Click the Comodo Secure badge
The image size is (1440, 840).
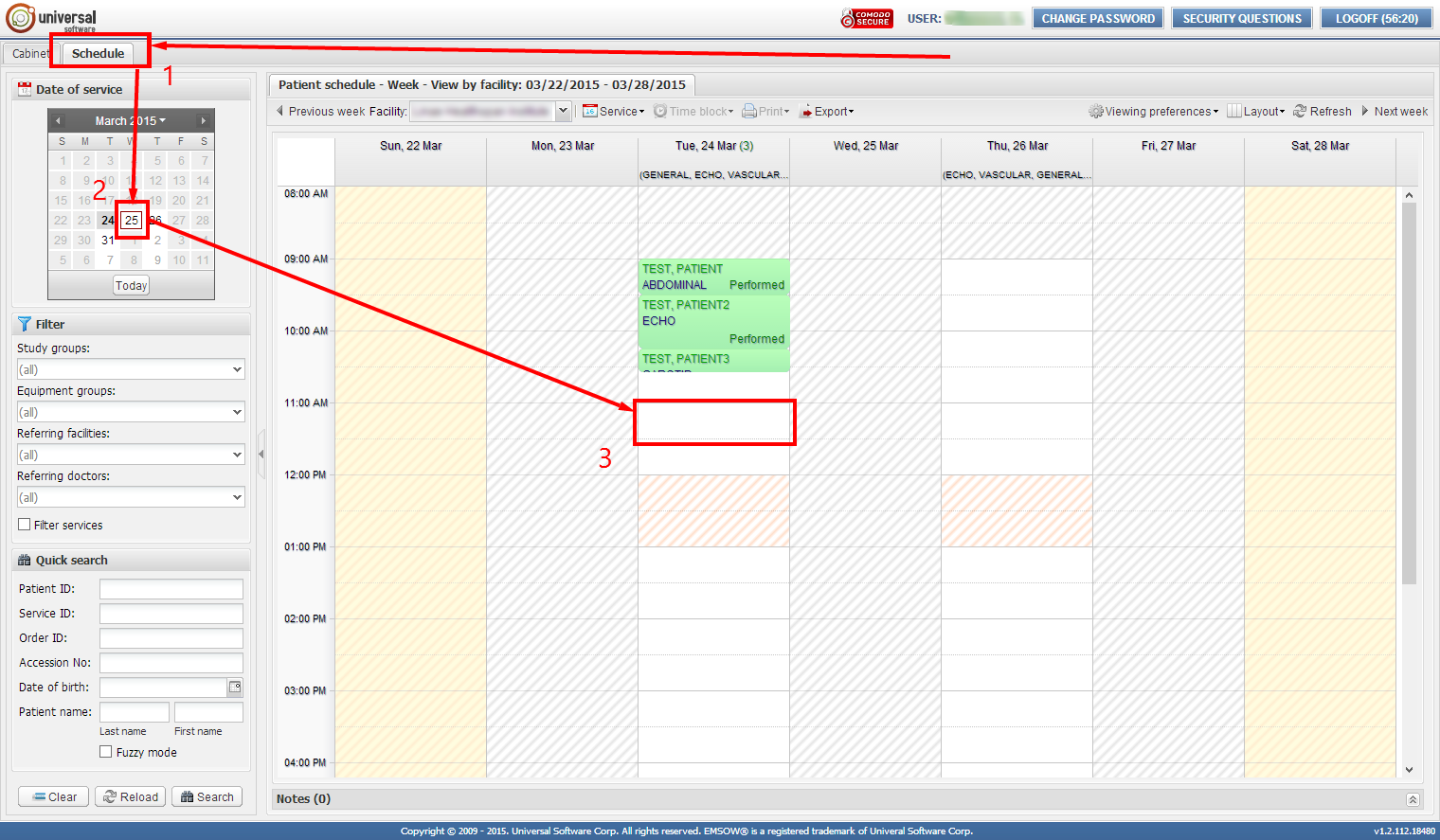pyautogui.click(x=867, y=18)
